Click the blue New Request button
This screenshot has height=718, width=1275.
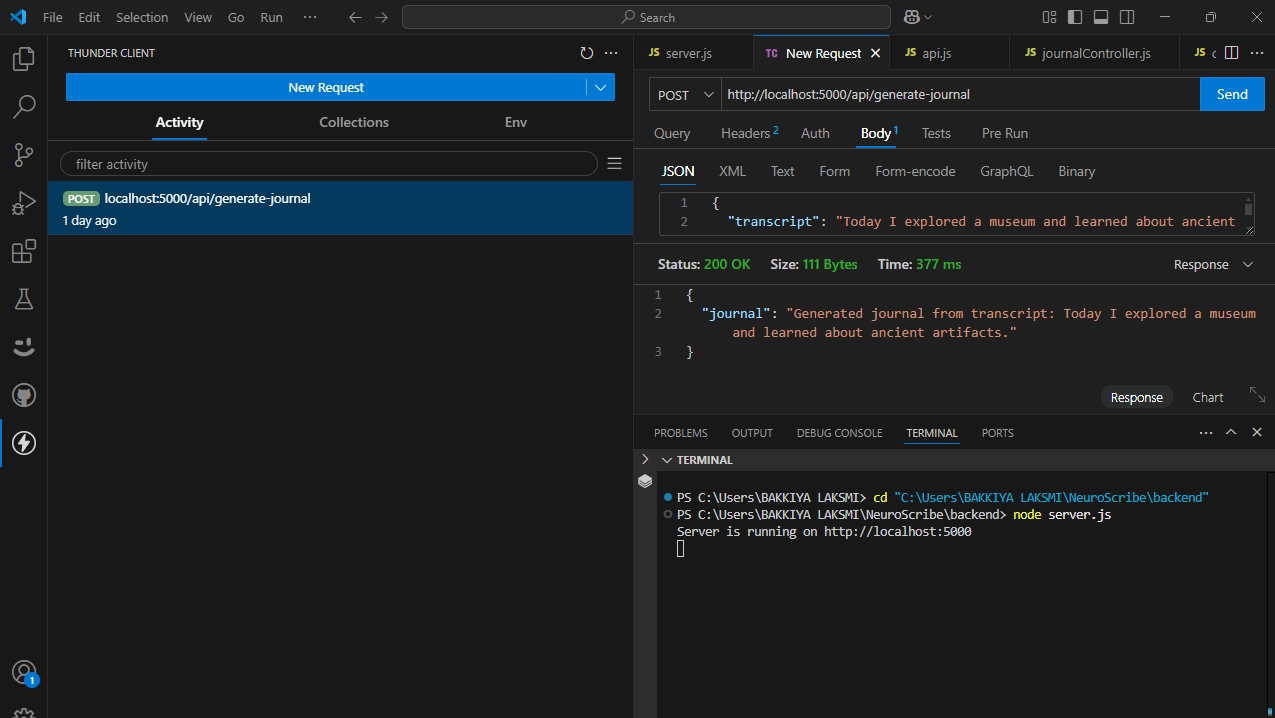pos(326,88)
